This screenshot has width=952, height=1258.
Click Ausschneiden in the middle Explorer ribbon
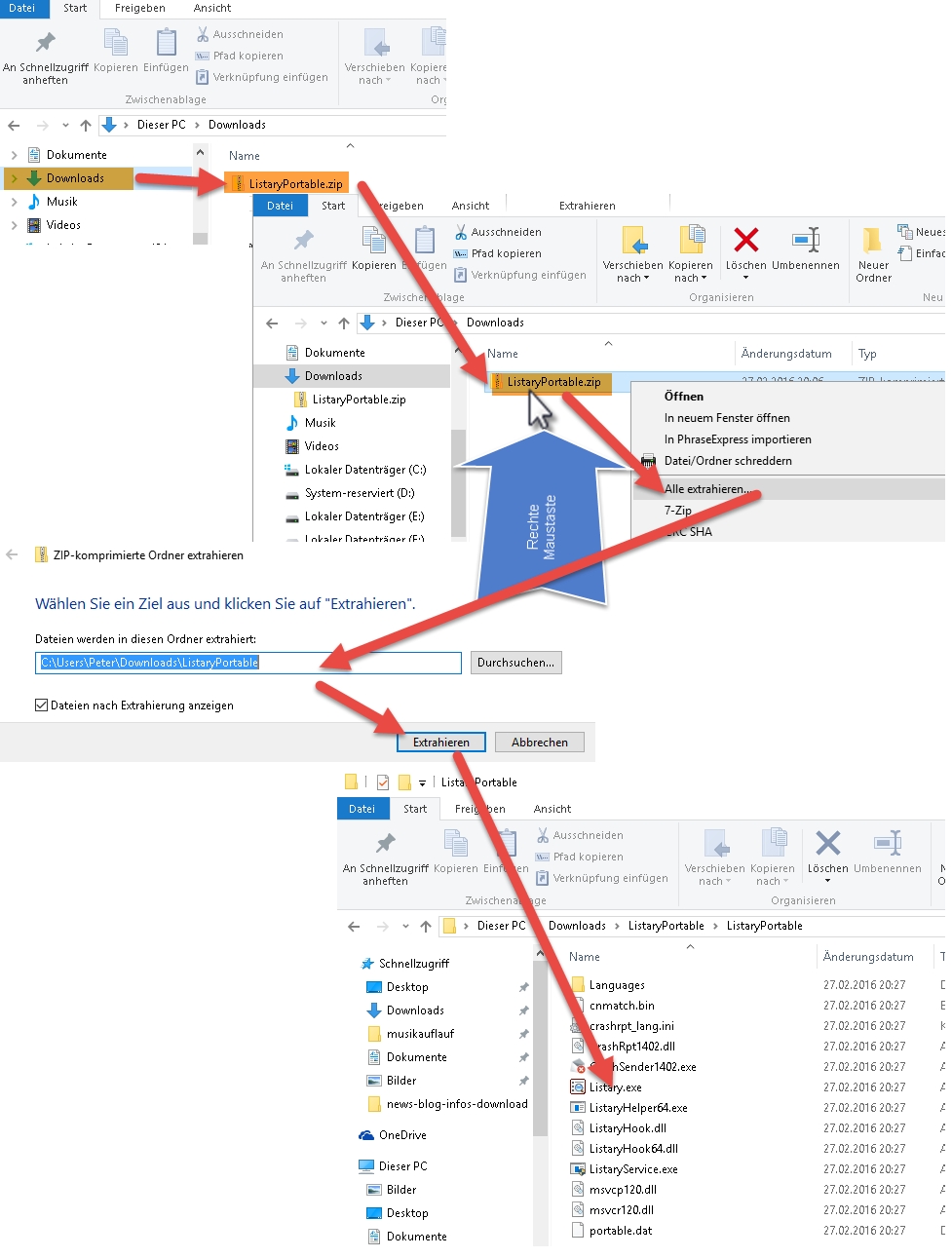click(x=498, y=232)
